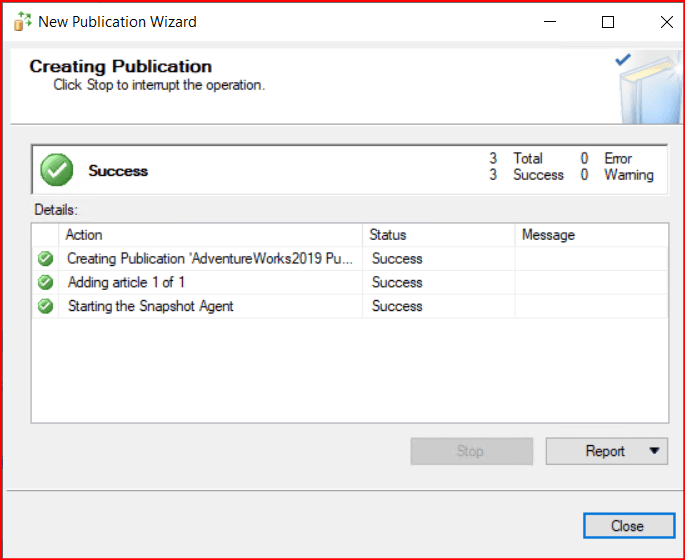Maximize the New Publication Wizard window
Screen dimensions: 685x560
(608, 22)
